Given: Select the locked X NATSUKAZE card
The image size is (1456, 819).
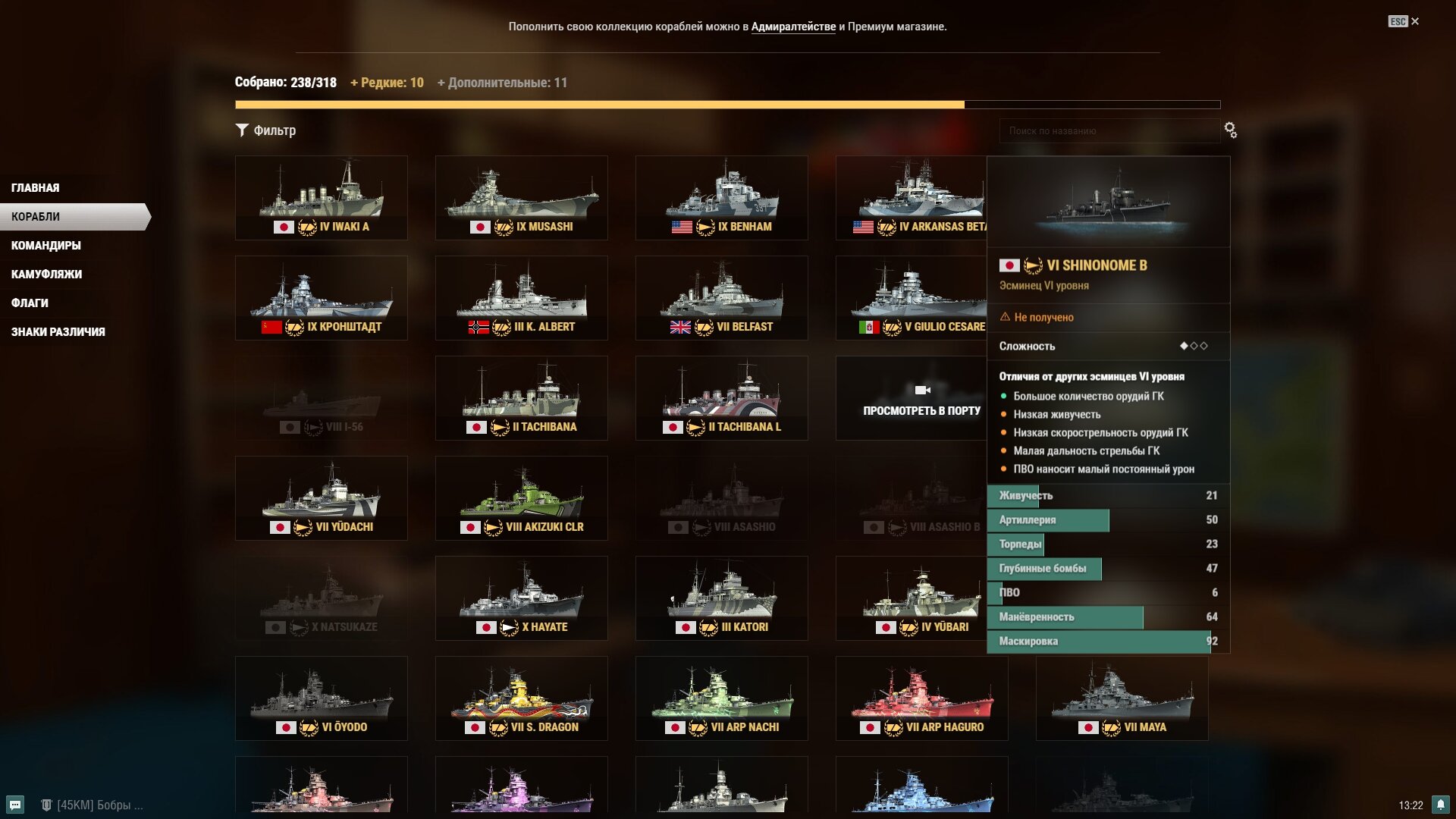Looking at the screenshot, I should (322, 598).
